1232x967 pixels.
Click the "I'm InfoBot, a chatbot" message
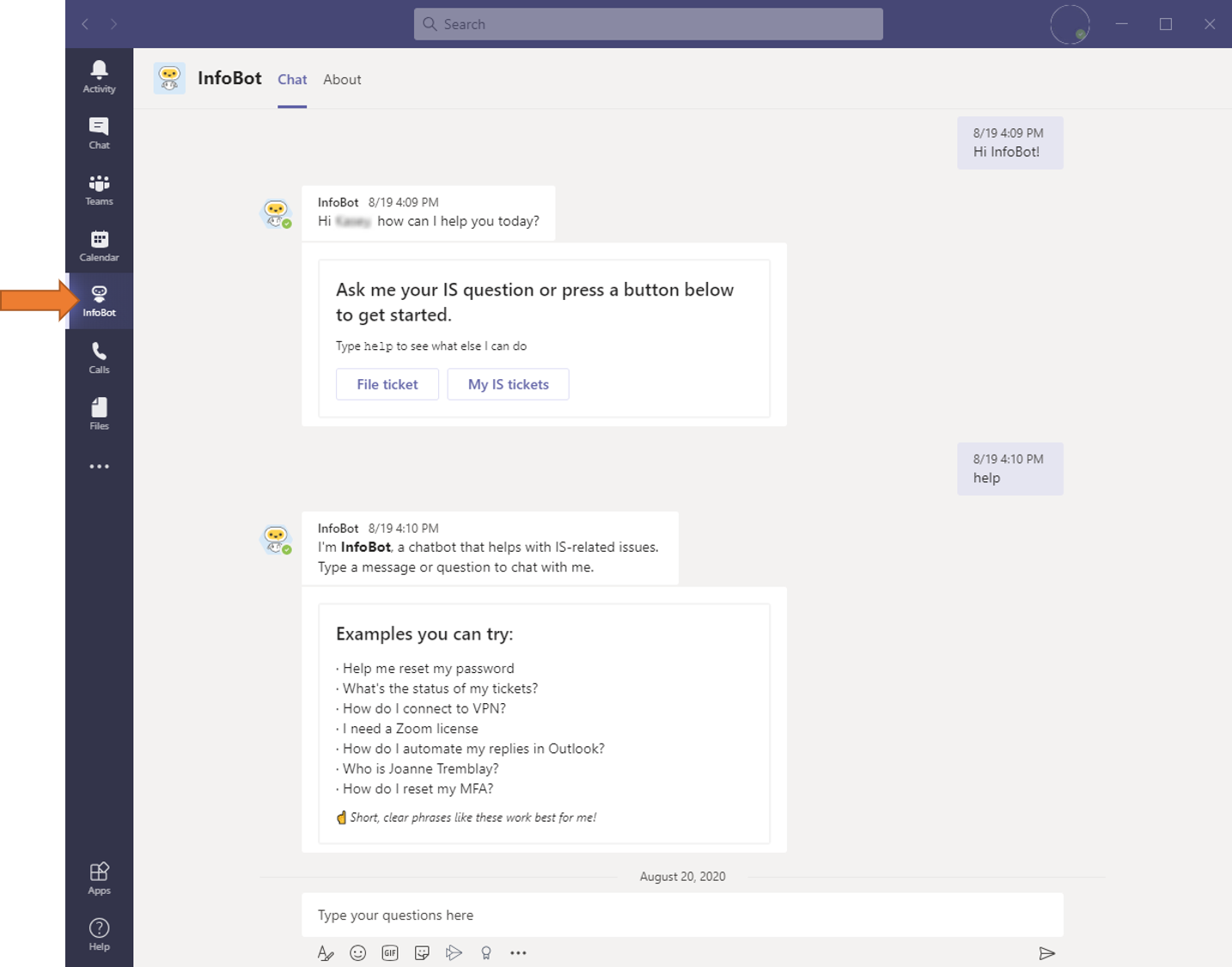point(490,548)
